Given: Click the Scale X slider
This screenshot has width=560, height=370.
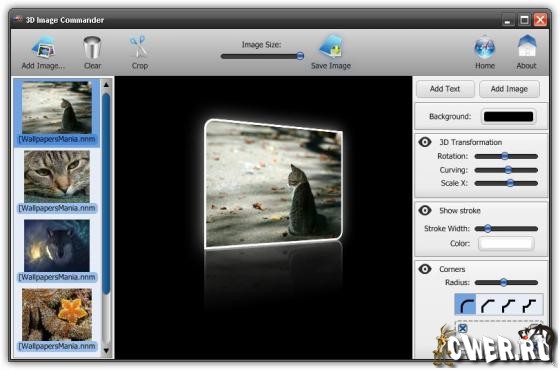Looking at the screenshot, I should point(506,183).
